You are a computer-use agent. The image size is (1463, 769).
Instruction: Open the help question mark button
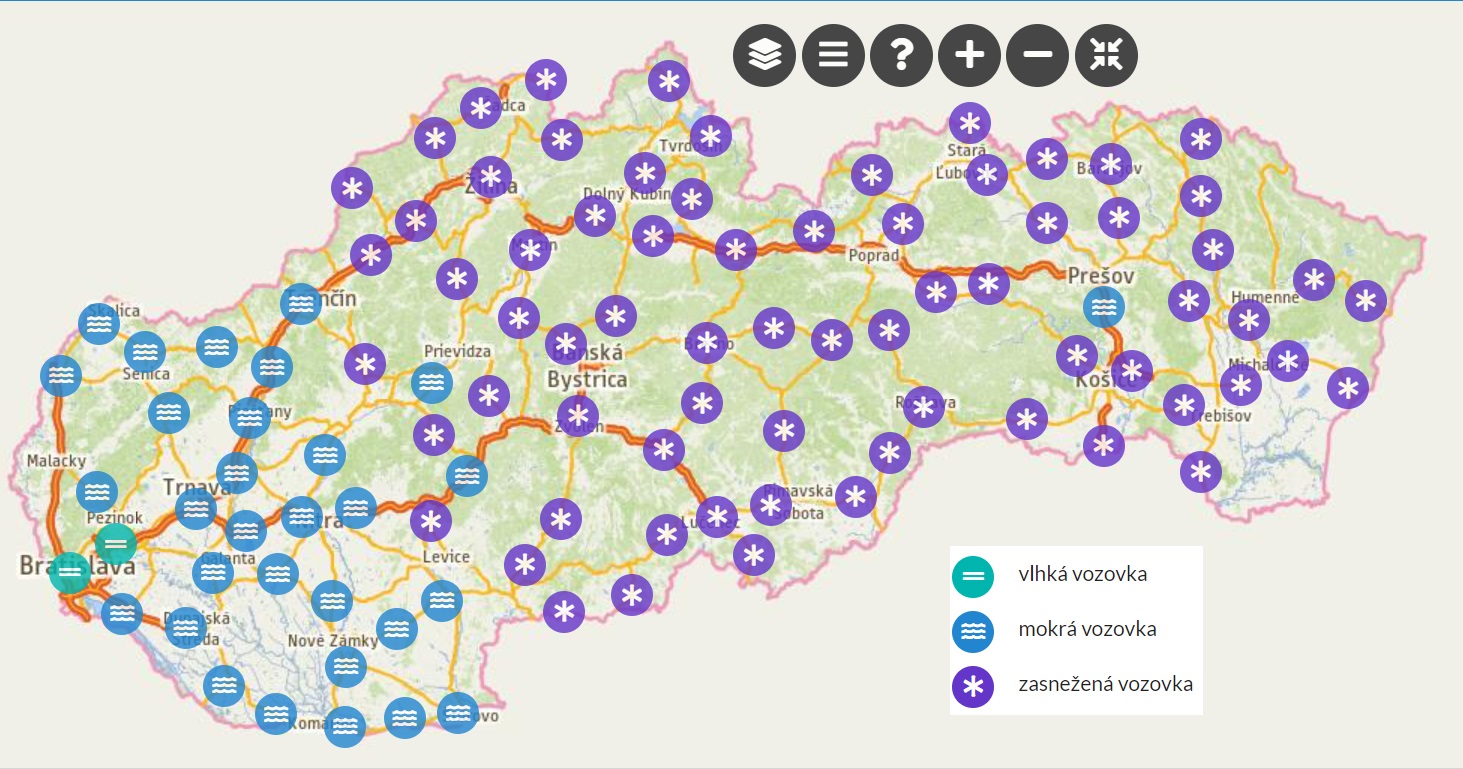click(901, 55)
